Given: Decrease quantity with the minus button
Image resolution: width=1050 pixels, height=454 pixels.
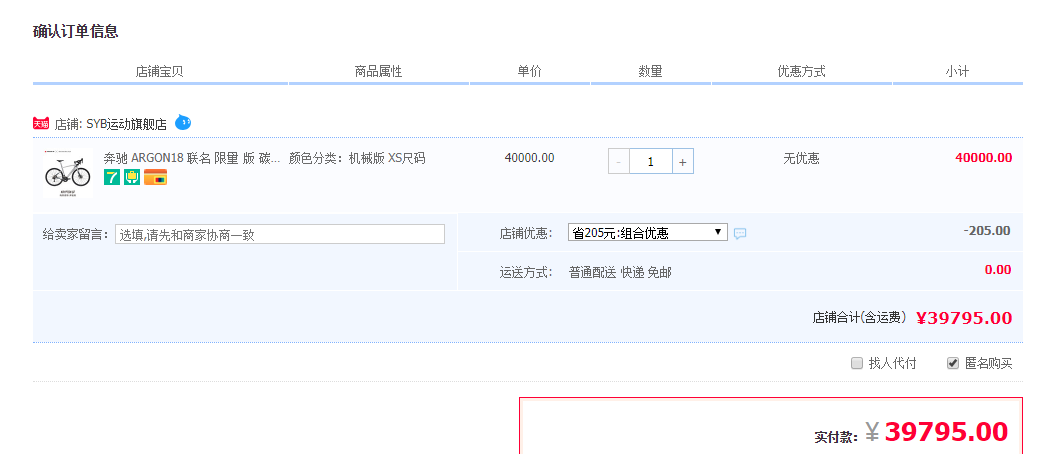Looking at the screenshot, I should pos(619,162).
